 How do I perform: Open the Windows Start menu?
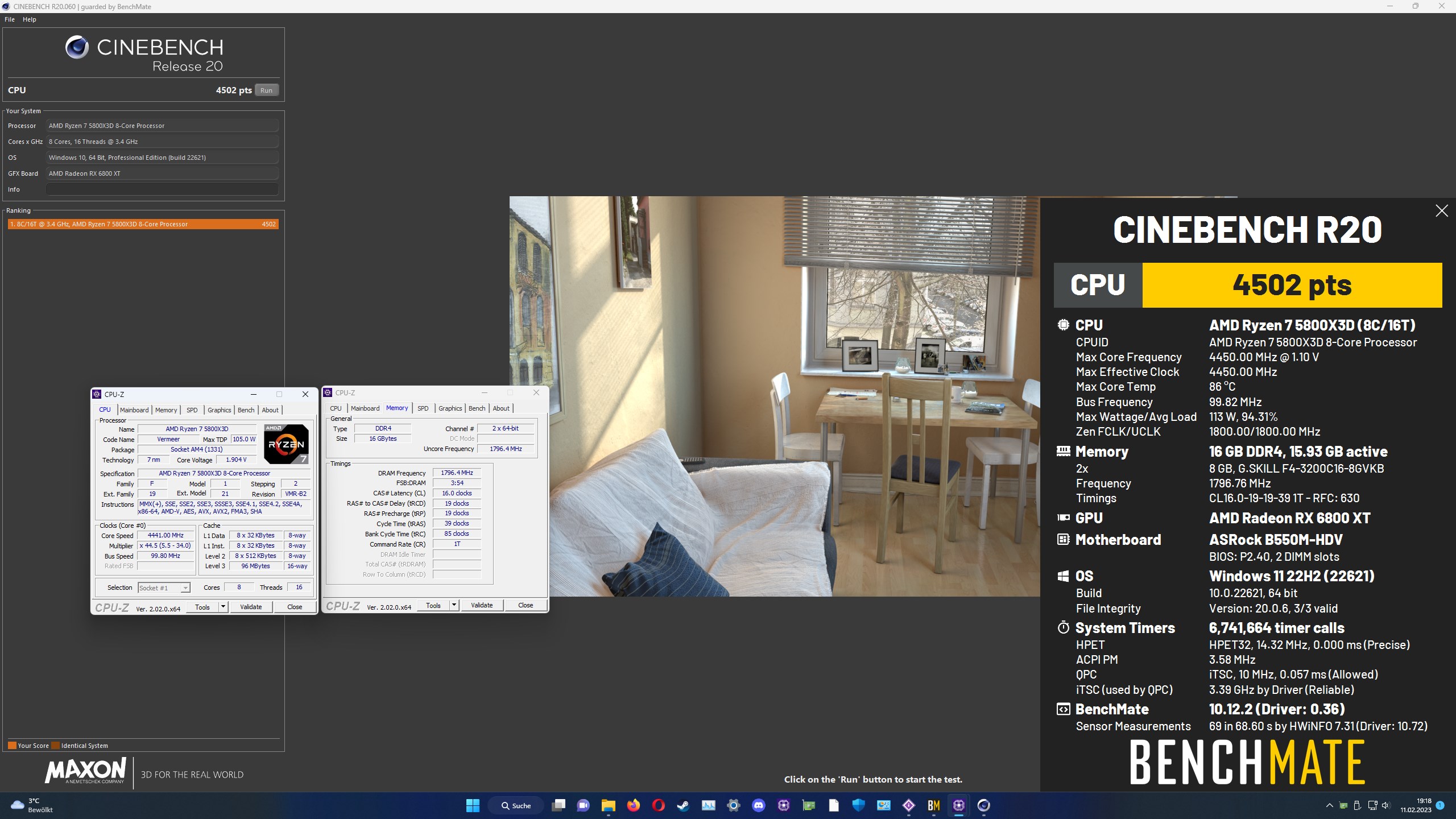[473, 805]
